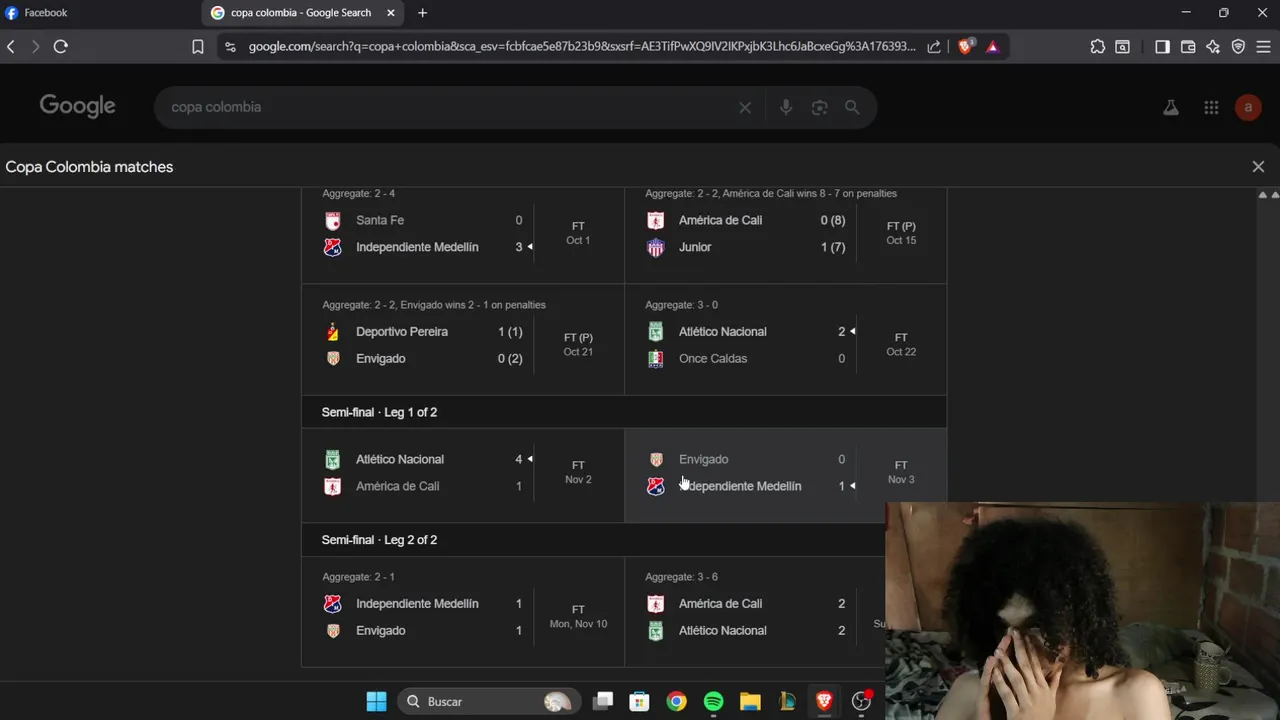The image size is (1280, 720).
Task: Search by image with the lens icon
Action: pyautogui.click(x=820, y=107)
